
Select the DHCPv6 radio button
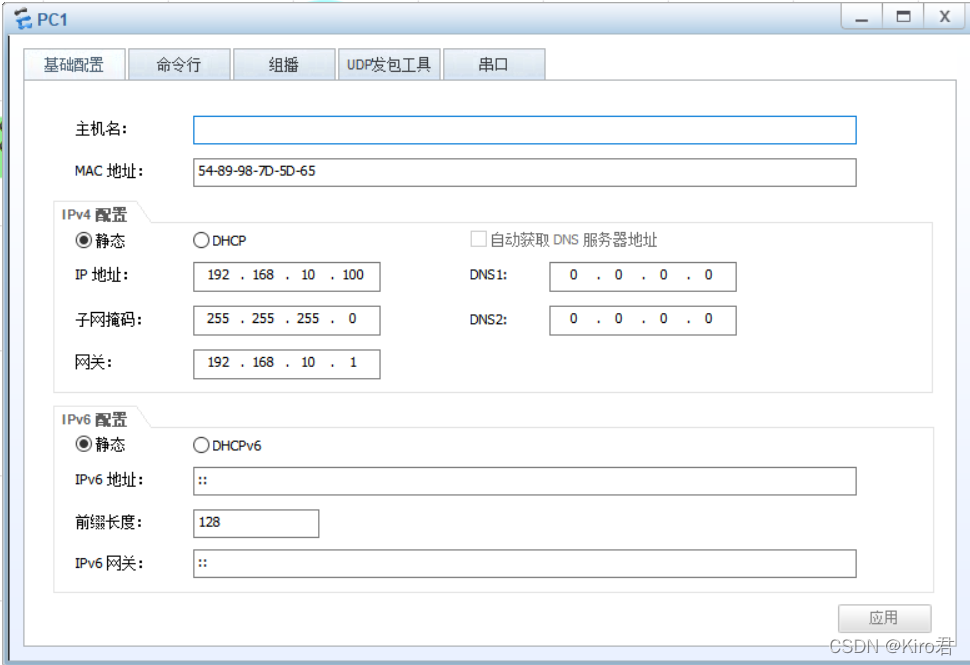201,445
